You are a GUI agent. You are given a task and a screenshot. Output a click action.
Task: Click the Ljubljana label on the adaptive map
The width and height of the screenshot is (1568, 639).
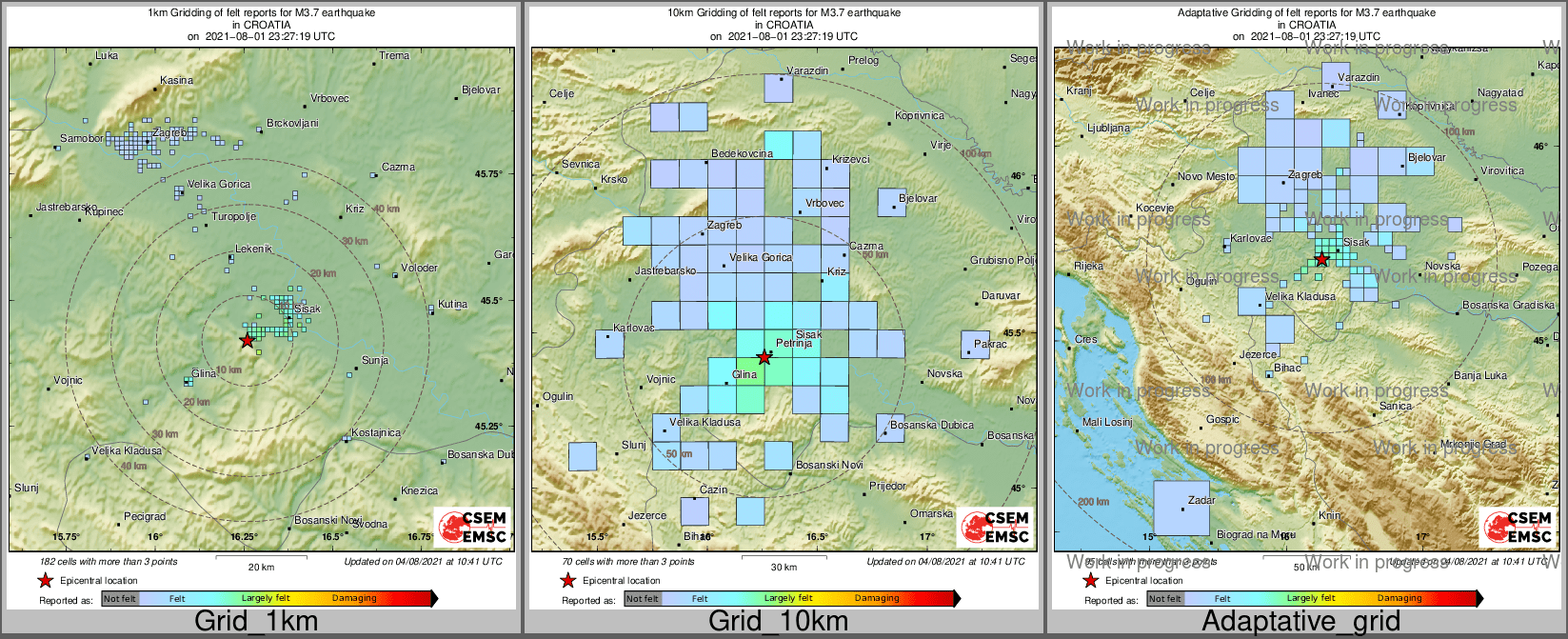tap(1109, 128)
